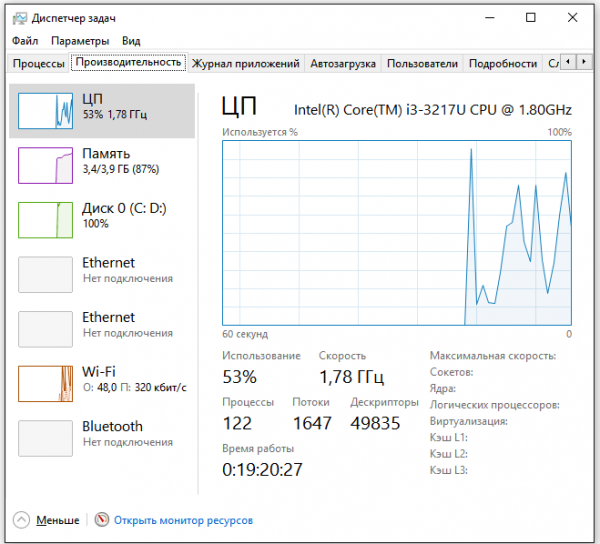The image size is (600, 544).
Task: Switch to the Процессы tab
Action: click(39, 64)
